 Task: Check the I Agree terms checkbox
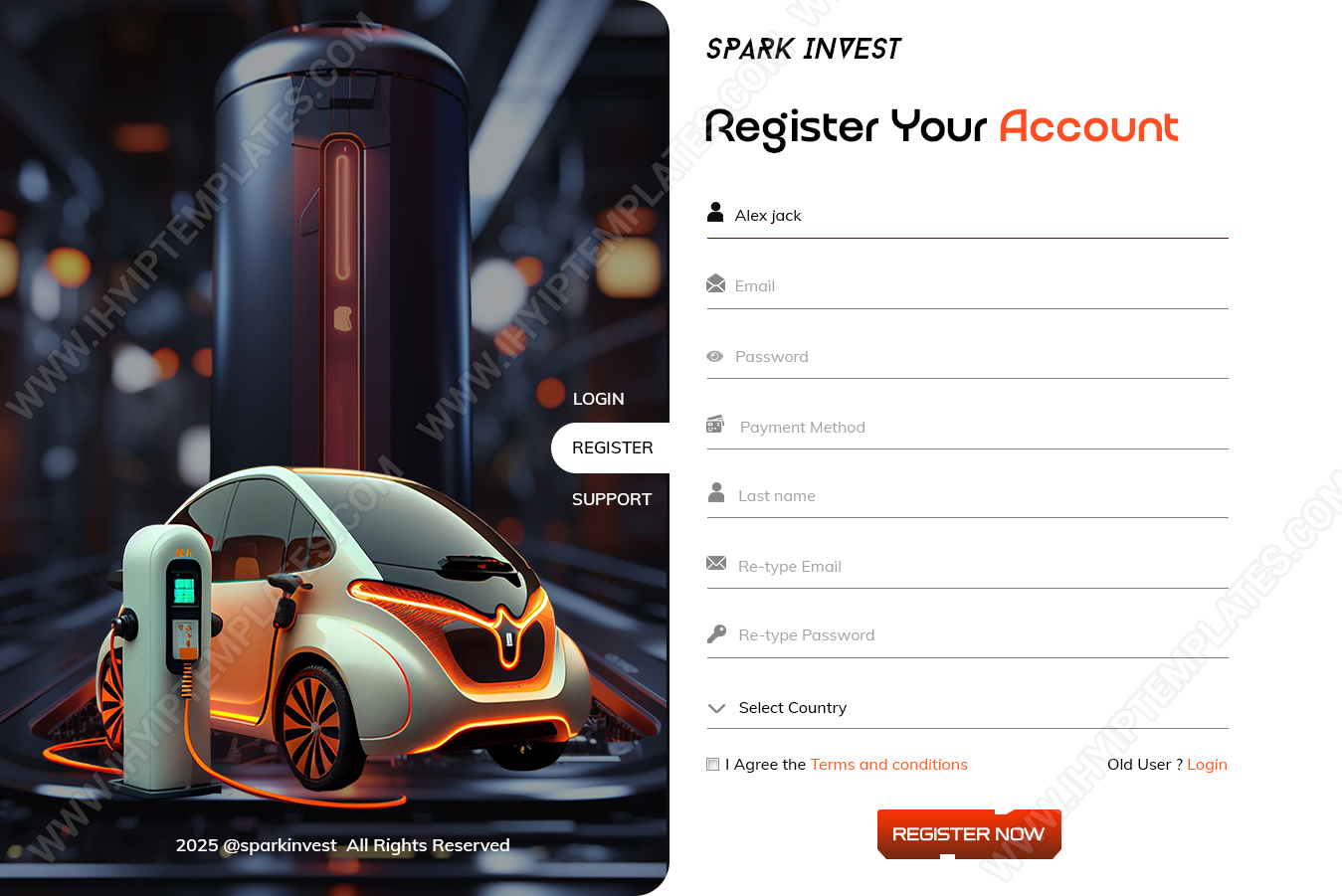click(712, 764)
